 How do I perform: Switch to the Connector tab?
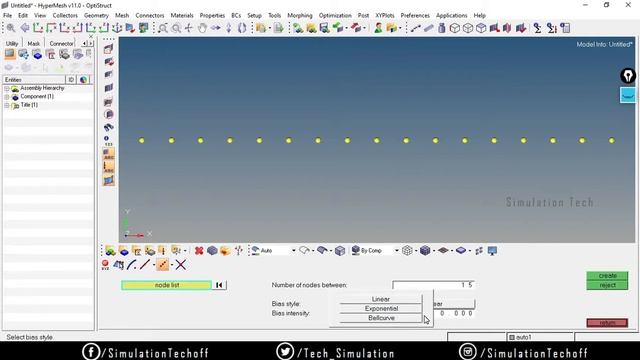click(61, 43)
